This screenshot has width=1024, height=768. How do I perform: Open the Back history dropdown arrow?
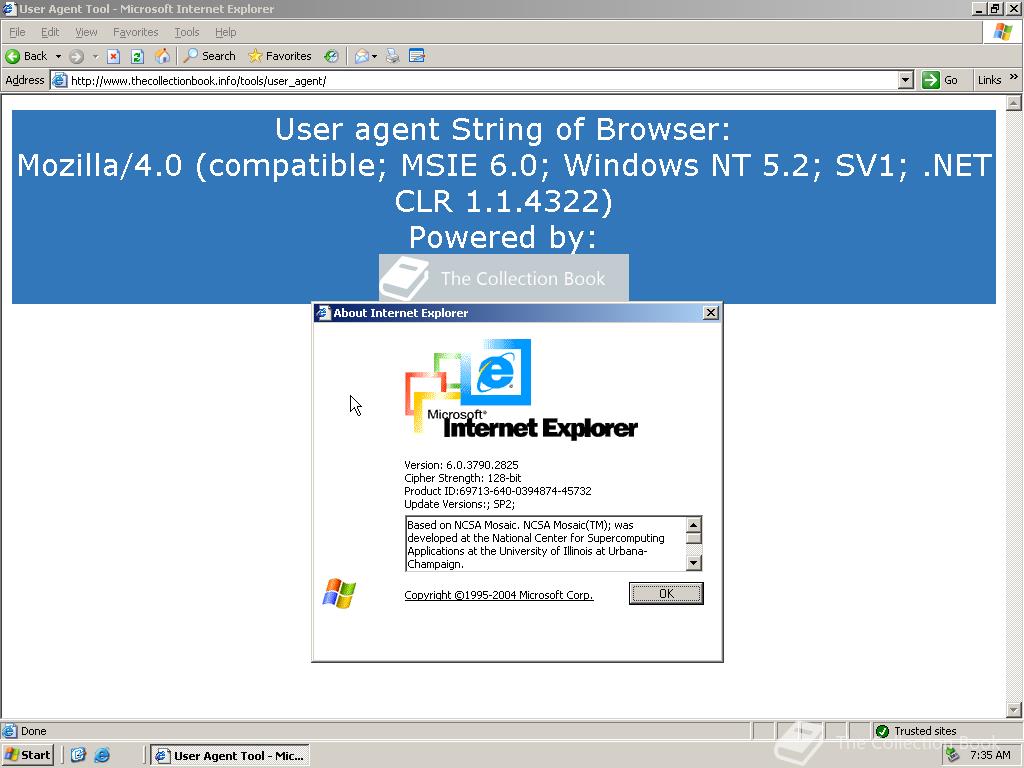pos(58,56)
